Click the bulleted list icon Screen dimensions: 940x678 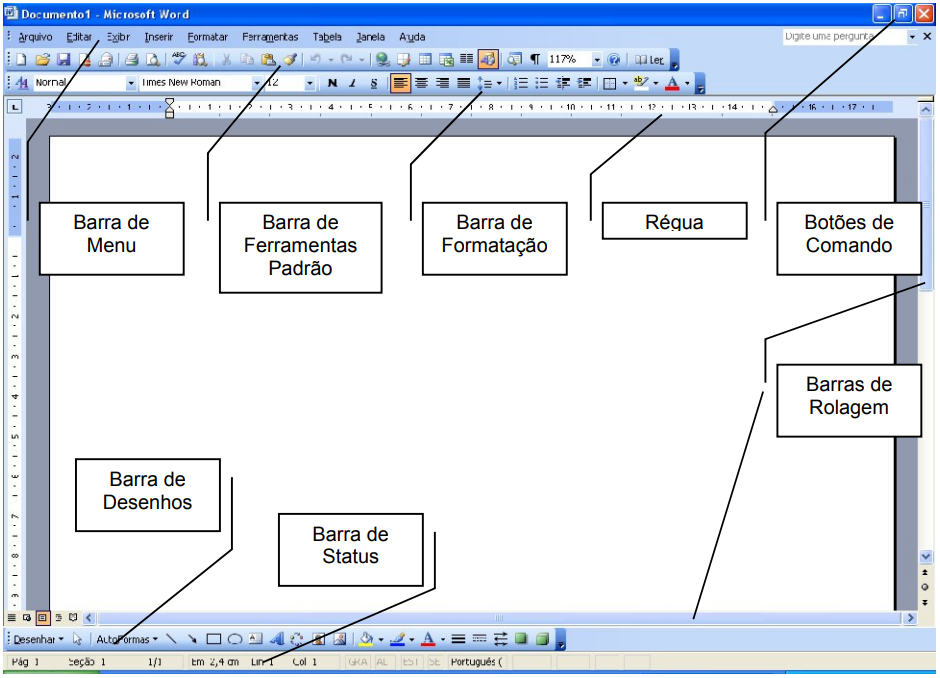click(x=542, y=83)
